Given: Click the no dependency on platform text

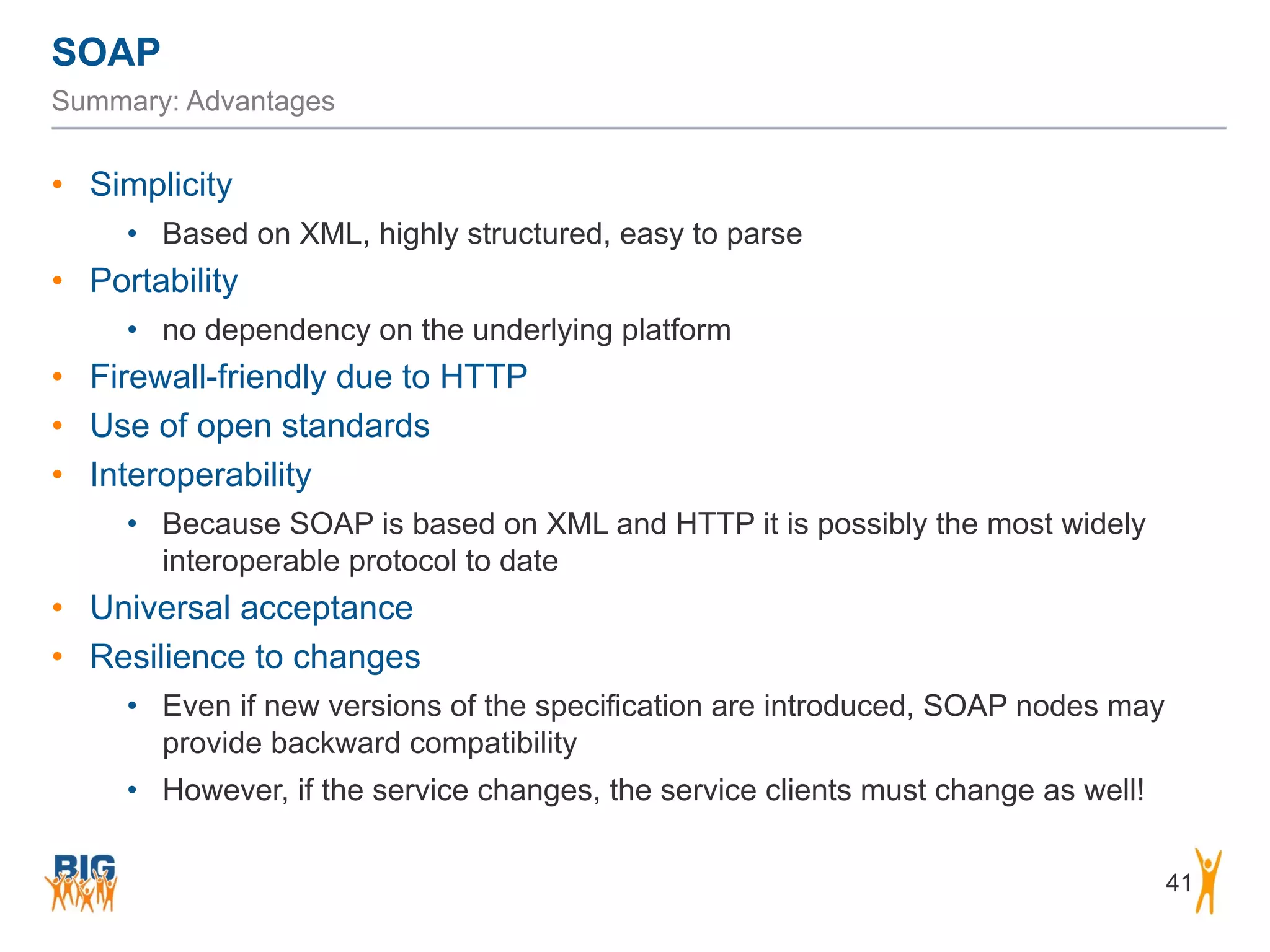Looking at the screenshot, I should pyautogui.click(x=446, y=330).
